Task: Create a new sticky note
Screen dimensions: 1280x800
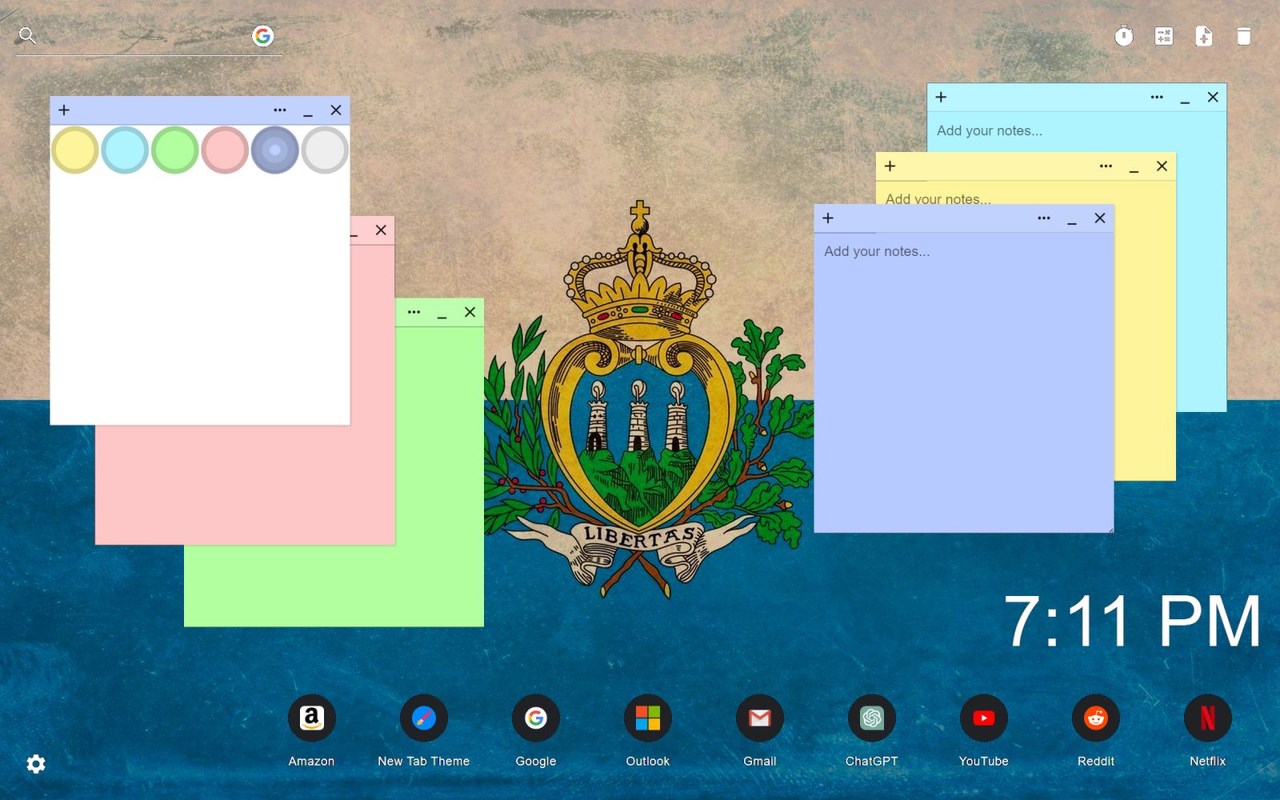Action: pos(1204,36)
